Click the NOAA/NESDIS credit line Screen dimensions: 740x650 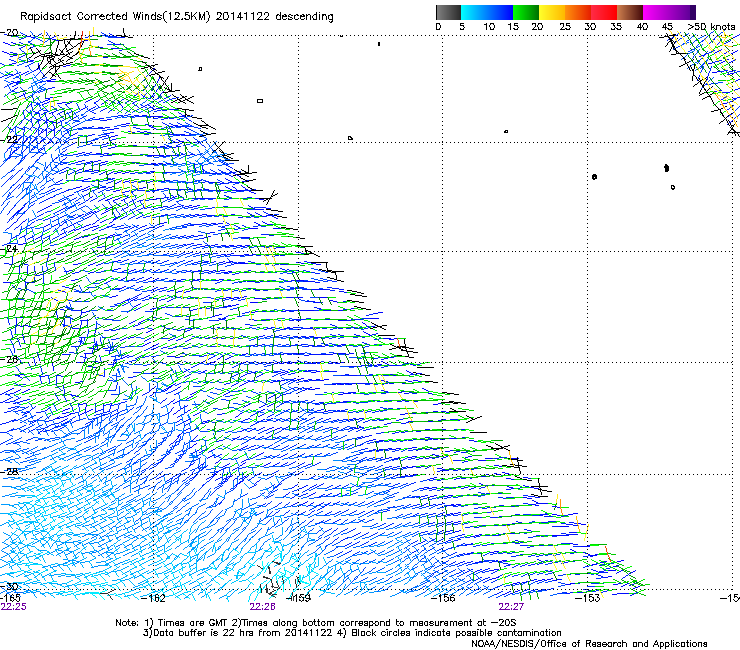[x=589, y=644]
